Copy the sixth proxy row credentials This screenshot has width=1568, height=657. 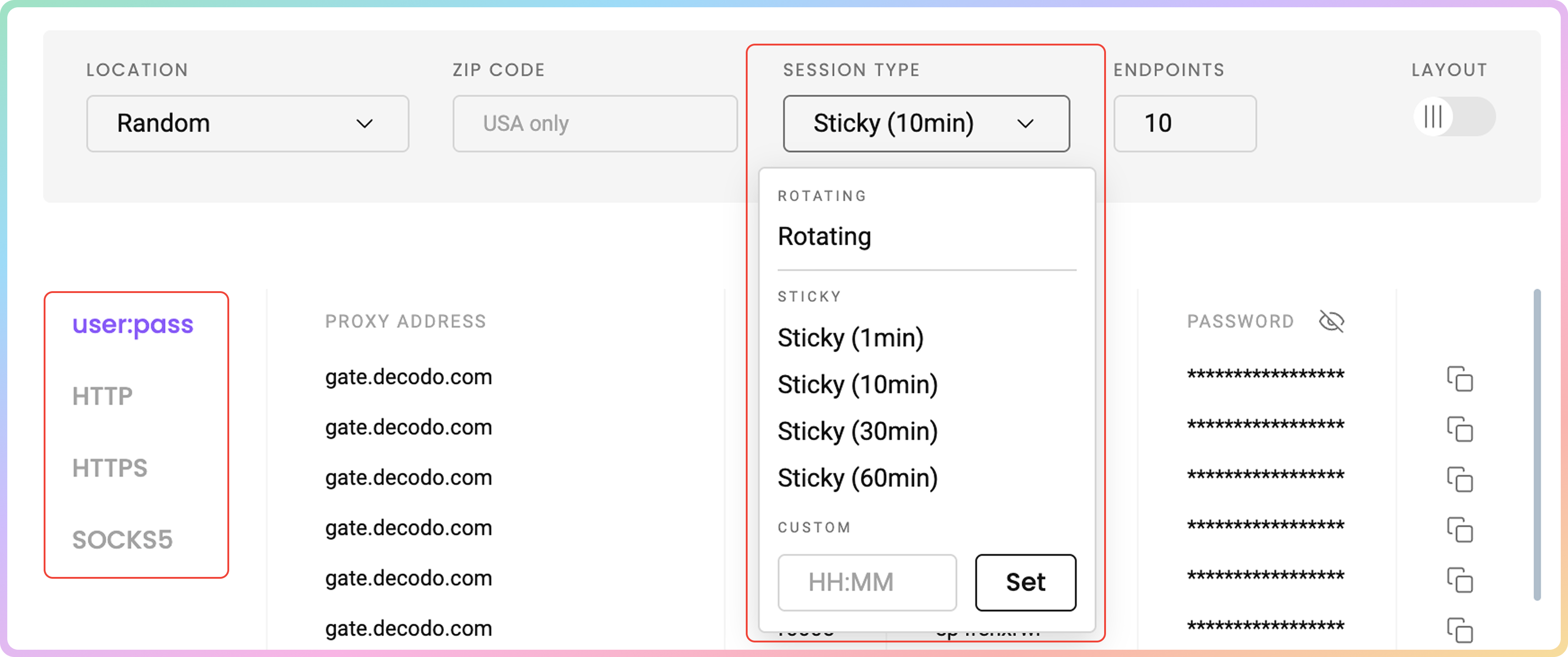coord(1459,630)
